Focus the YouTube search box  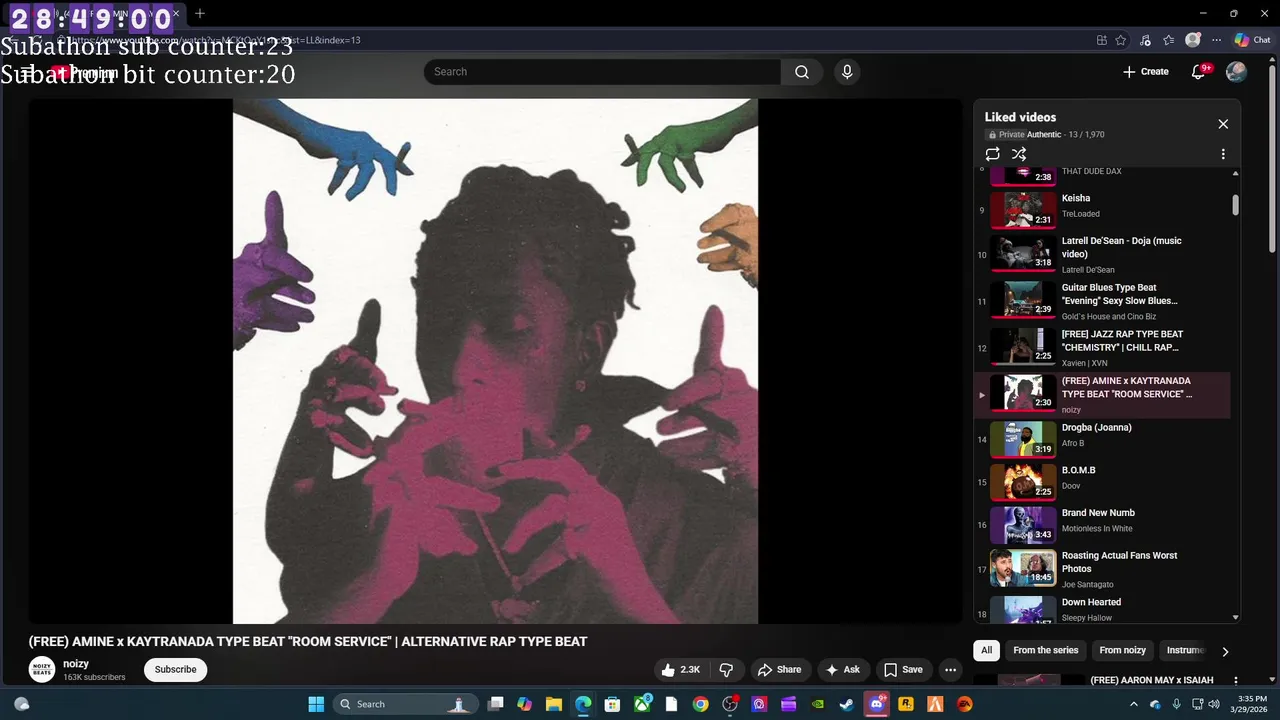coord(602,72)
